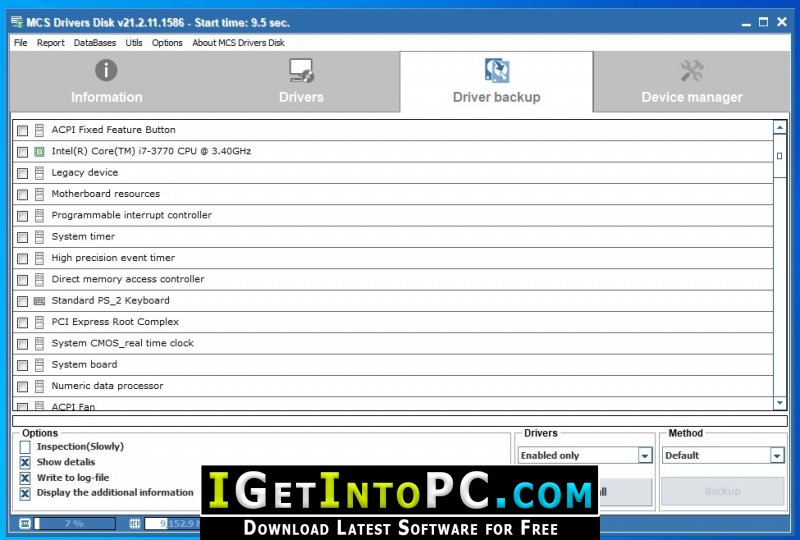800x540 pixels.
Task: Check the System CMOS_real time clock checkbox
Action: (x=22, y=344)
